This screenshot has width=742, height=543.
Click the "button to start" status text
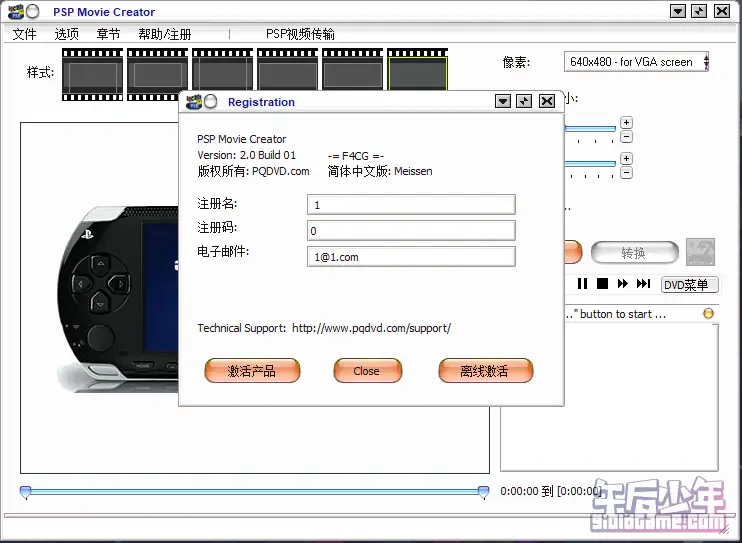point(615,314)
